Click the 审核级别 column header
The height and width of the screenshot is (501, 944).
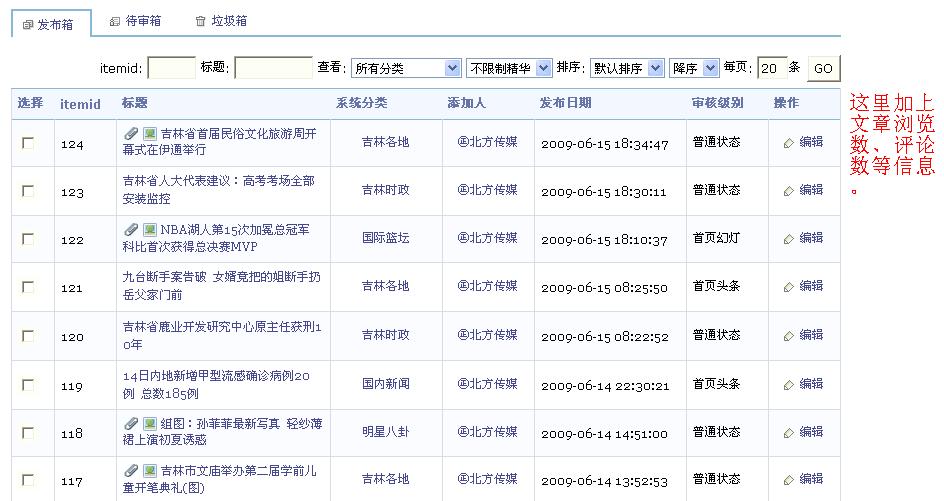[x=718, y=103]
